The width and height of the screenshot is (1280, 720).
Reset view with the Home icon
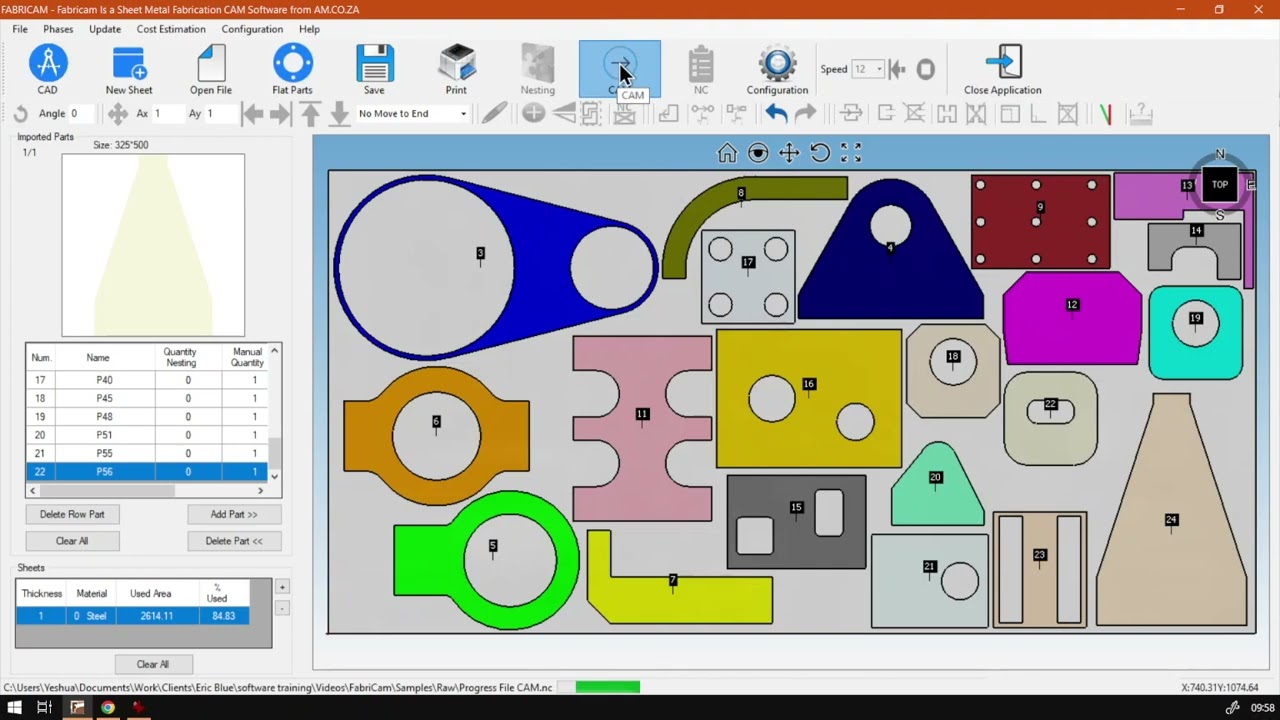coord(727,153)
